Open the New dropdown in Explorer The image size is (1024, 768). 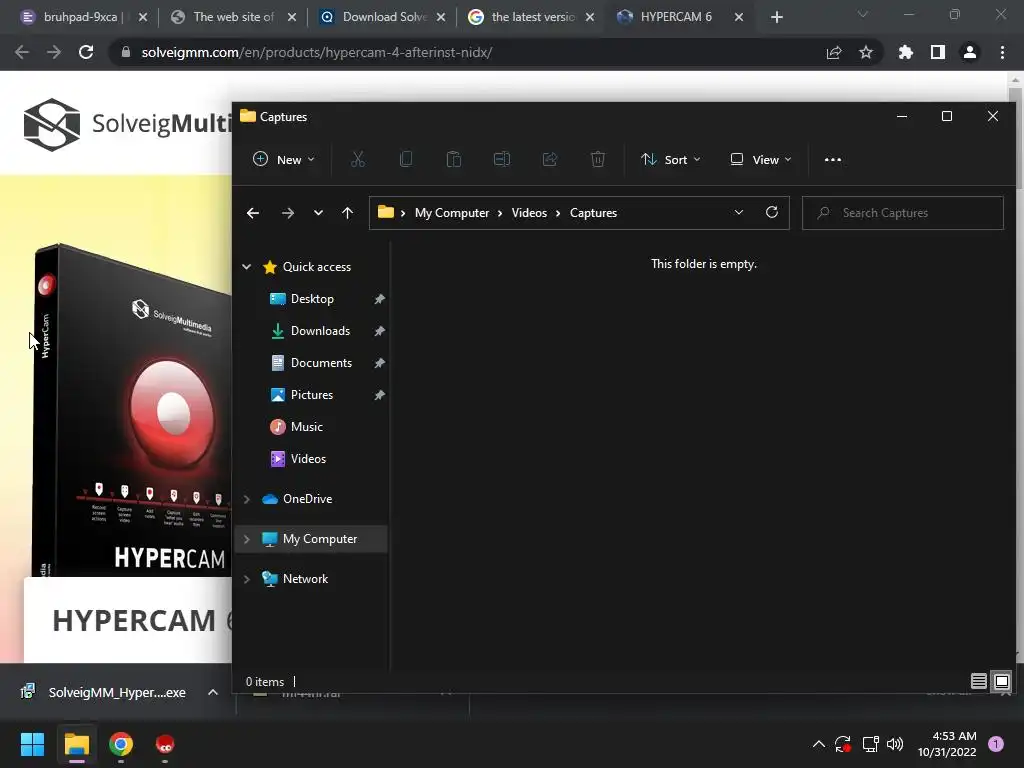click(x=283, y=159)
